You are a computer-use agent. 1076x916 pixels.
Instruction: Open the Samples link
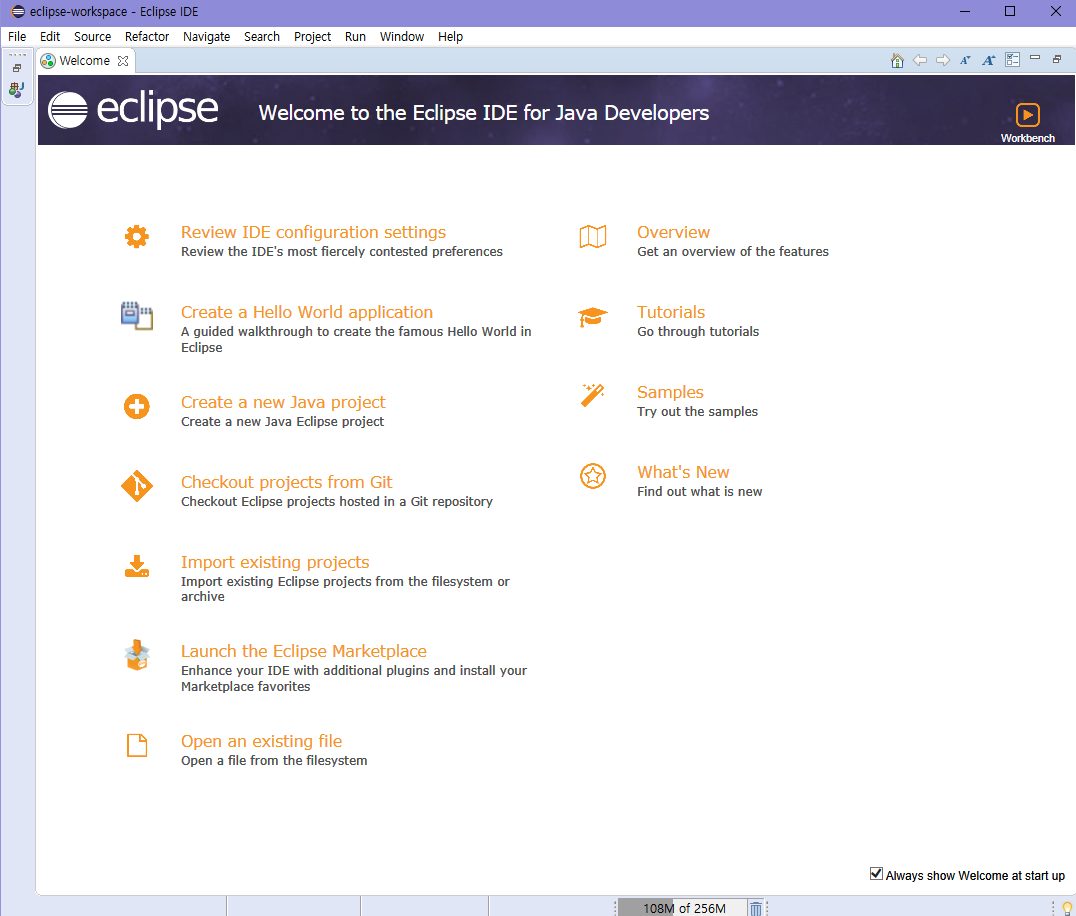pos(670,392)
